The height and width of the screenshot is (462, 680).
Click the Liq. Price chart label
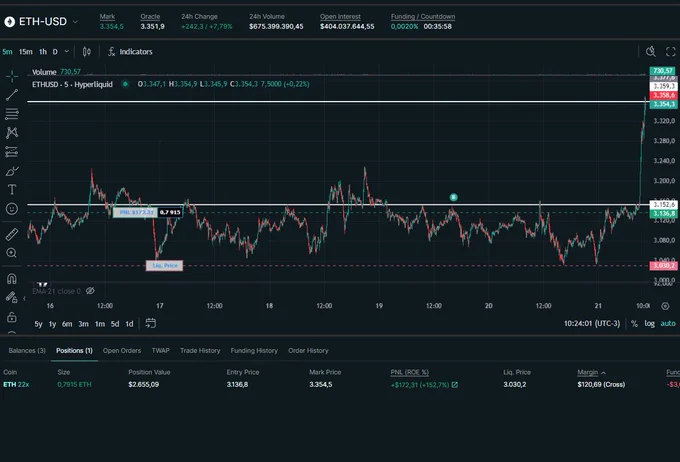pos(164,265)
